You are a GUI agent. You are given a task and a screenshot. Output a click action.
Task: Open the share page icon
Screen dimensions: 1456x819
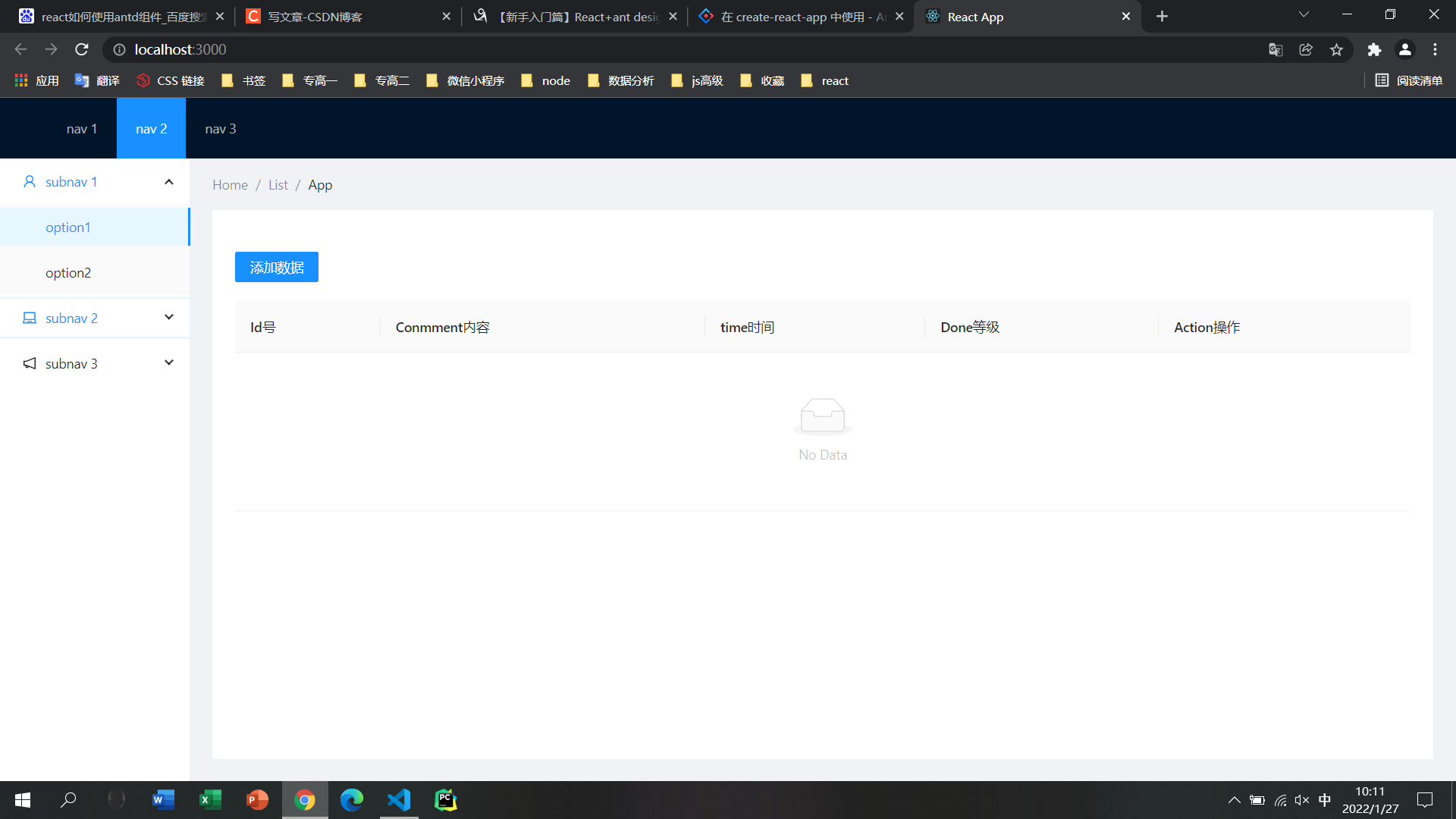tap(1306, 49)
